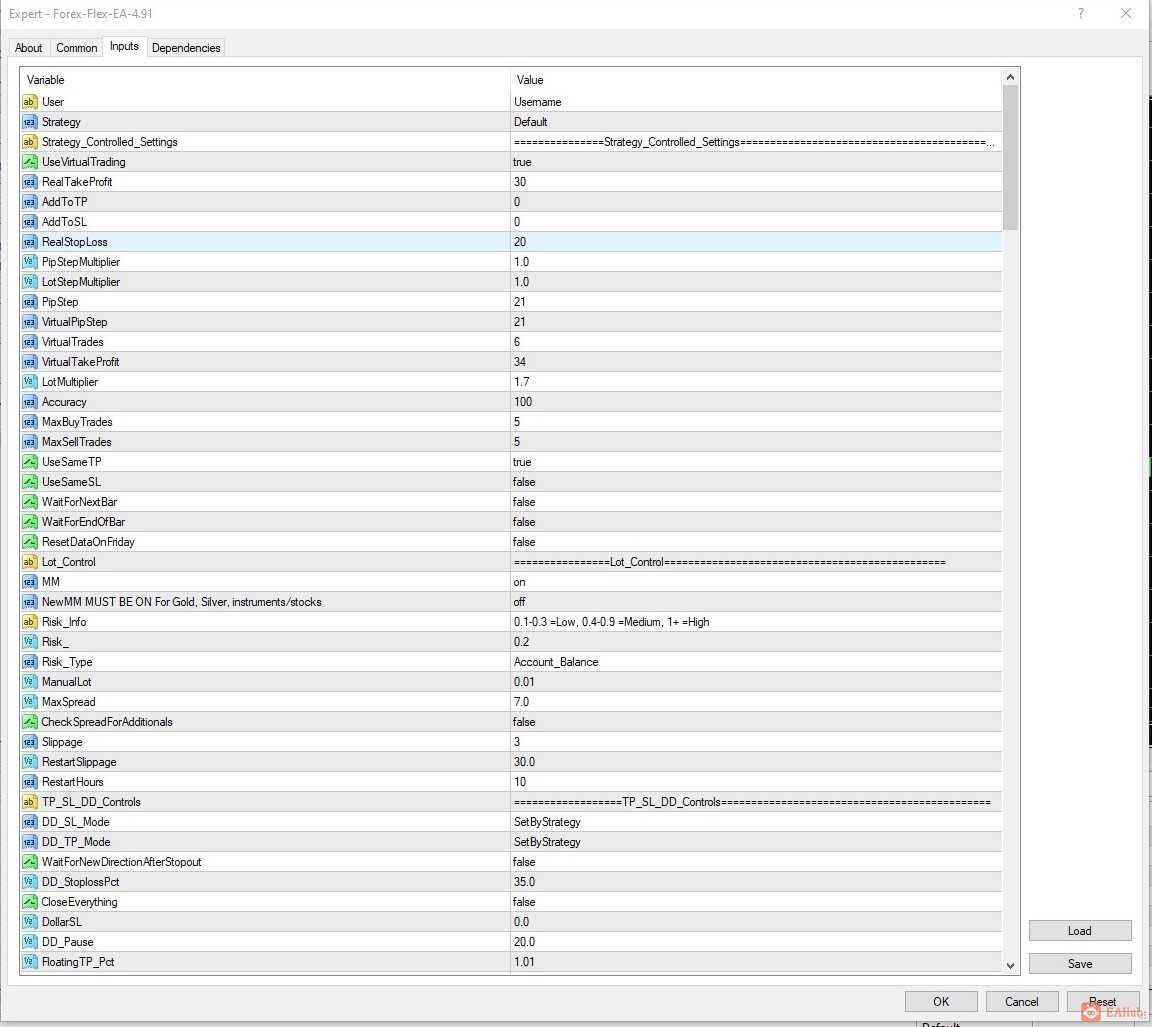The width and height of the screenshot is (1152, 1027).
Task: Click the string icon beside Risk_Info
Action: click(x=29, y=621)
